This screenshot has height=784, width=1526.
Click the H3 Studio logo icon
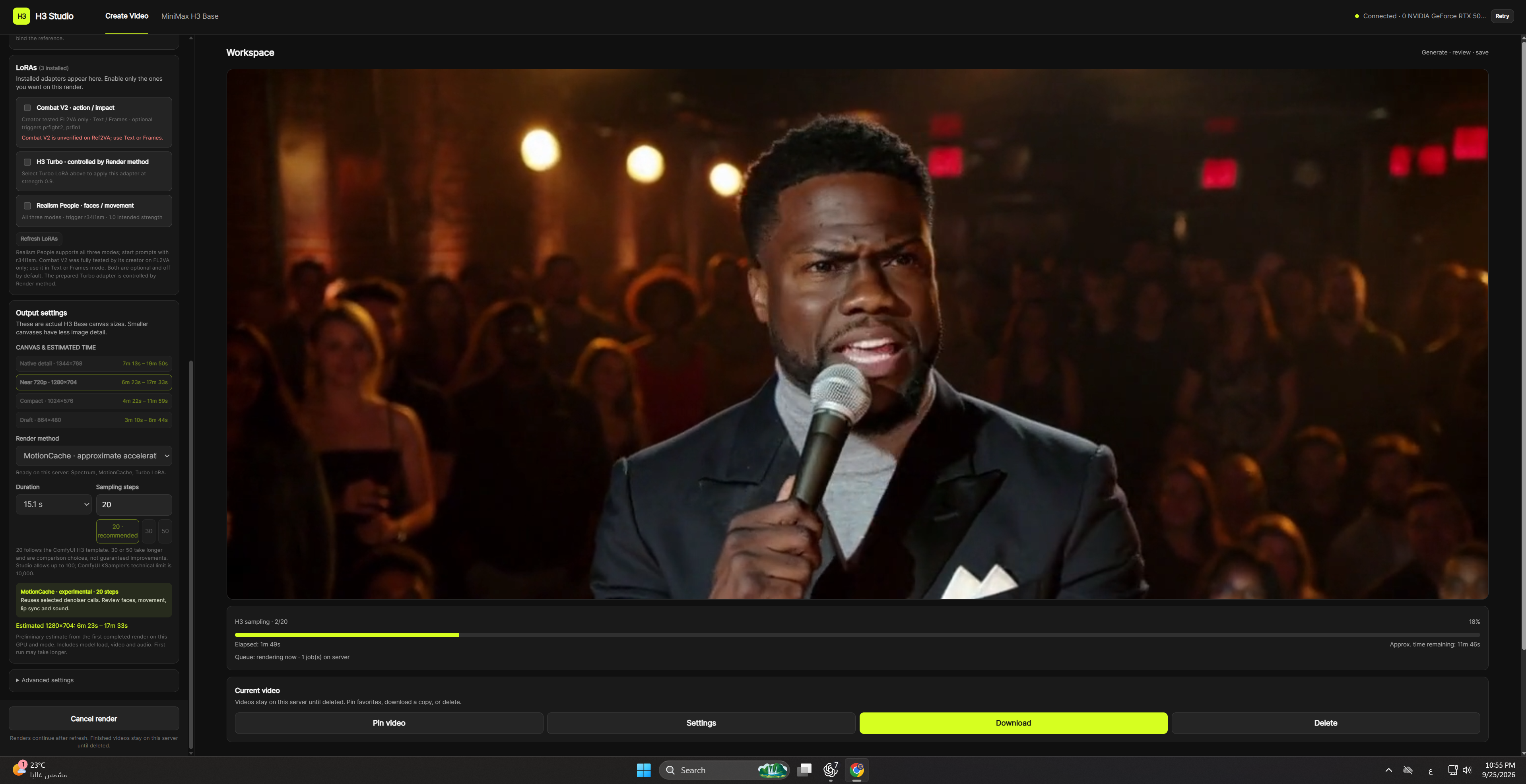click(21, 16)
